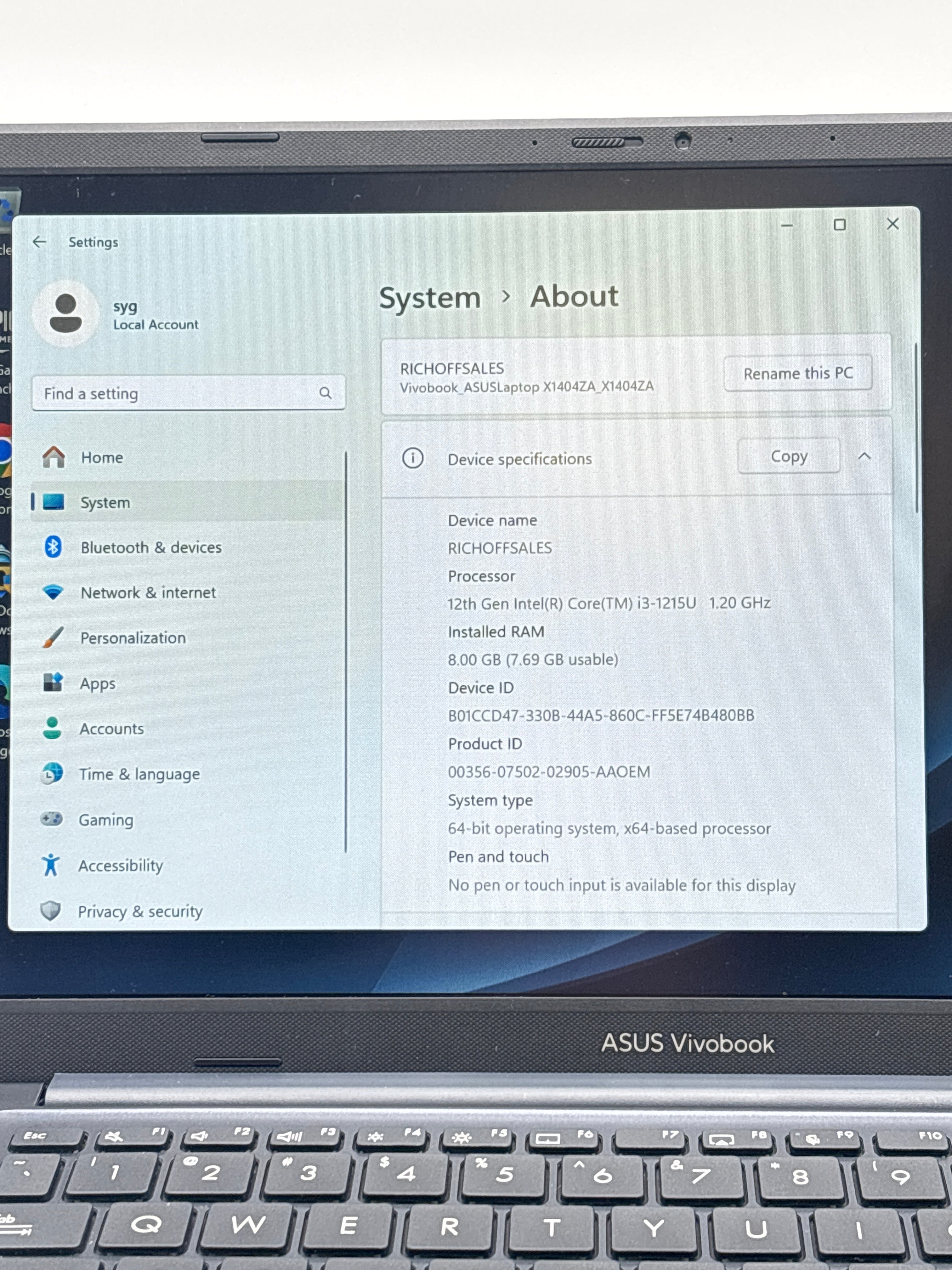Open the Apps settings category
The width and height of the screenshot is (952, 1270).
[188, 683]
